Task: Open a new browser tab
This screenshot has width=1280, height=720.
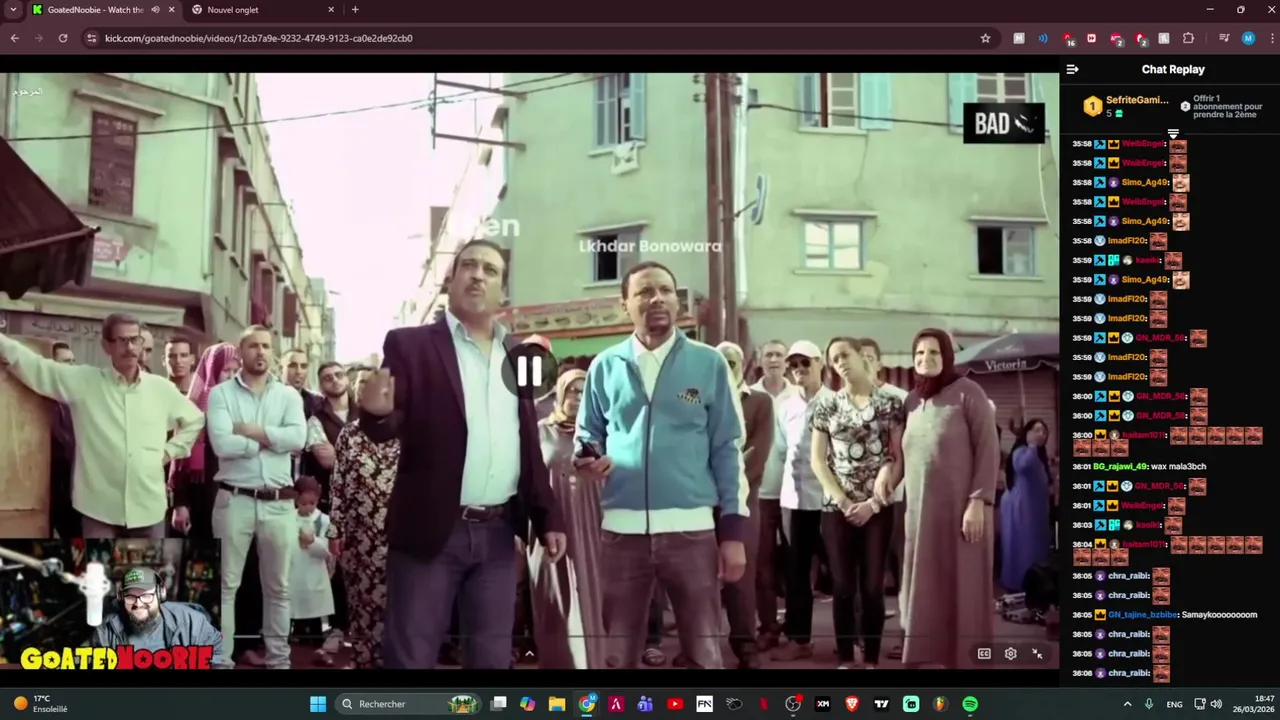Action: tap(355, 10)
